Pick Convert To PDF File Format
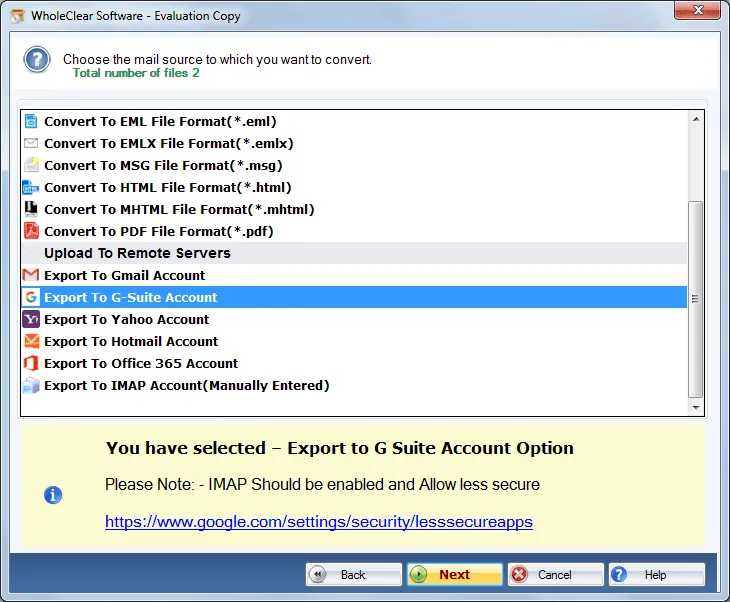 (354, 231)
